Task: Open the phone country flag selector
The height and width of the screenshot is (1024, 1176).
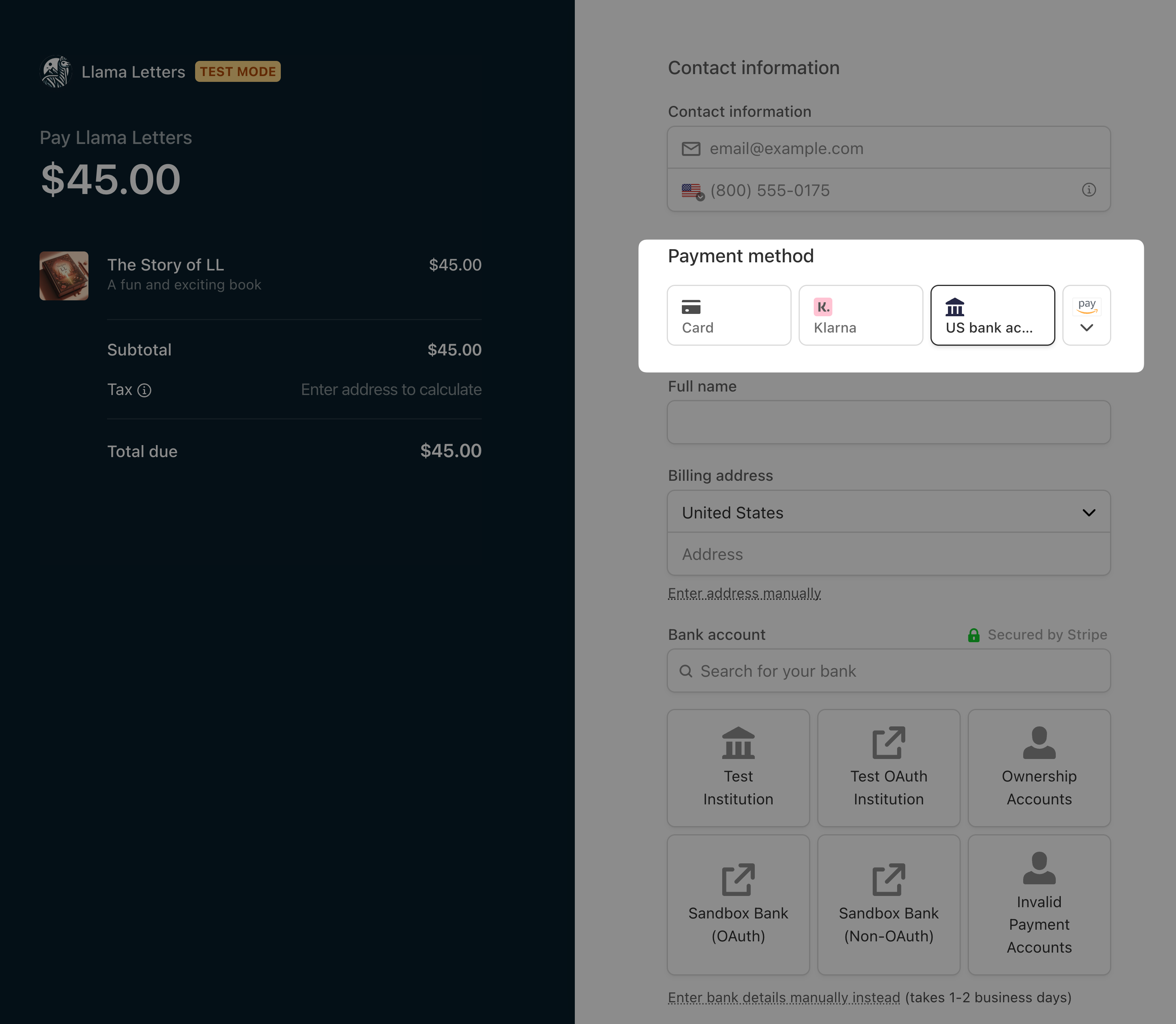Action: coord(692,191)
